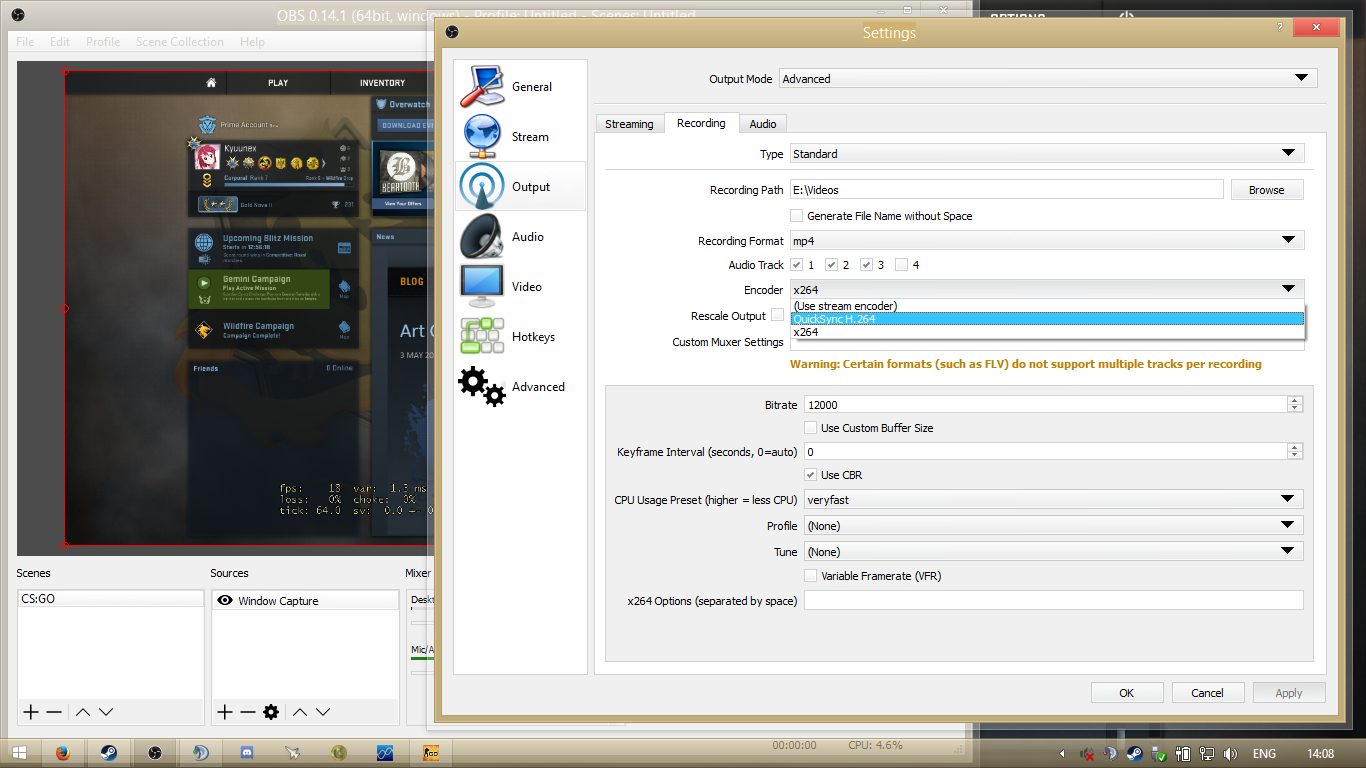Image resolution: width=1366 pixels, height=768 pixels.
Task: Move source down in the Sources list
Action: click(x=323, y=712)
